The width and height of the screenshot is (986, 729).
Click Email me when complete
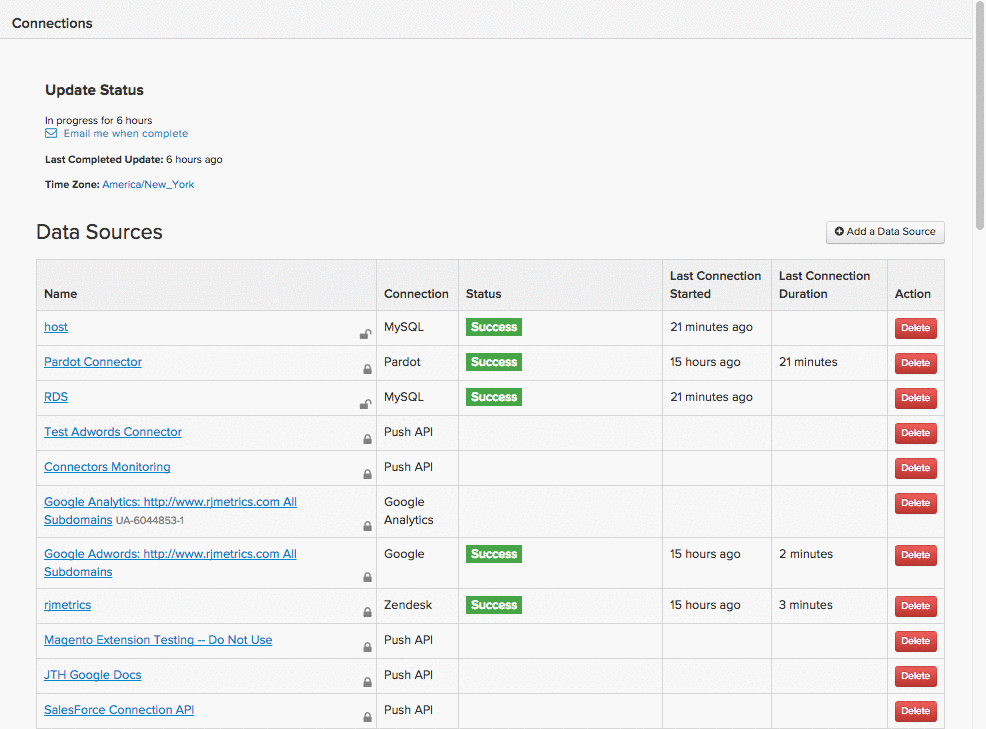(126, 133)
